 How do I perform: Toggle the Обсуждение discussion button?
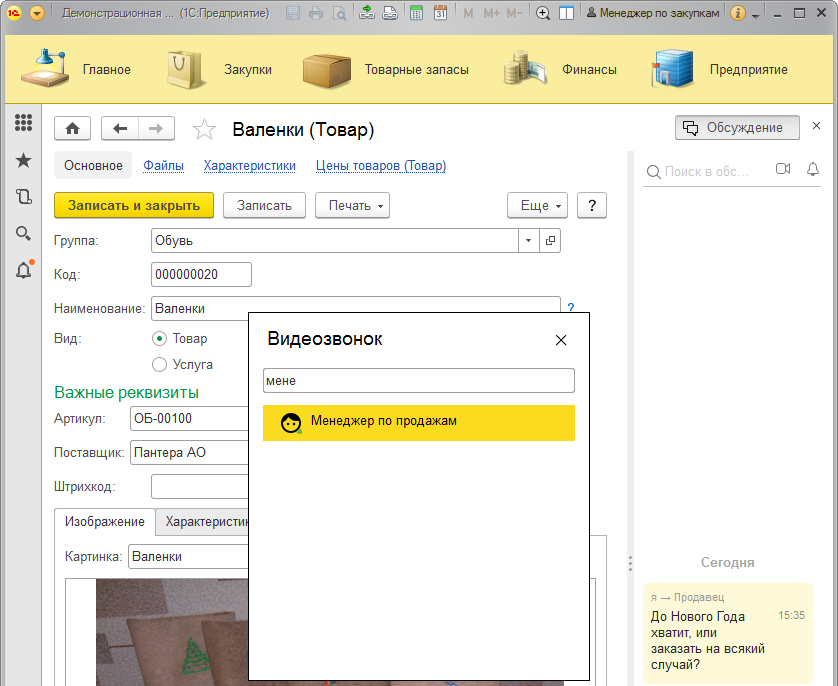pos(737,128)
